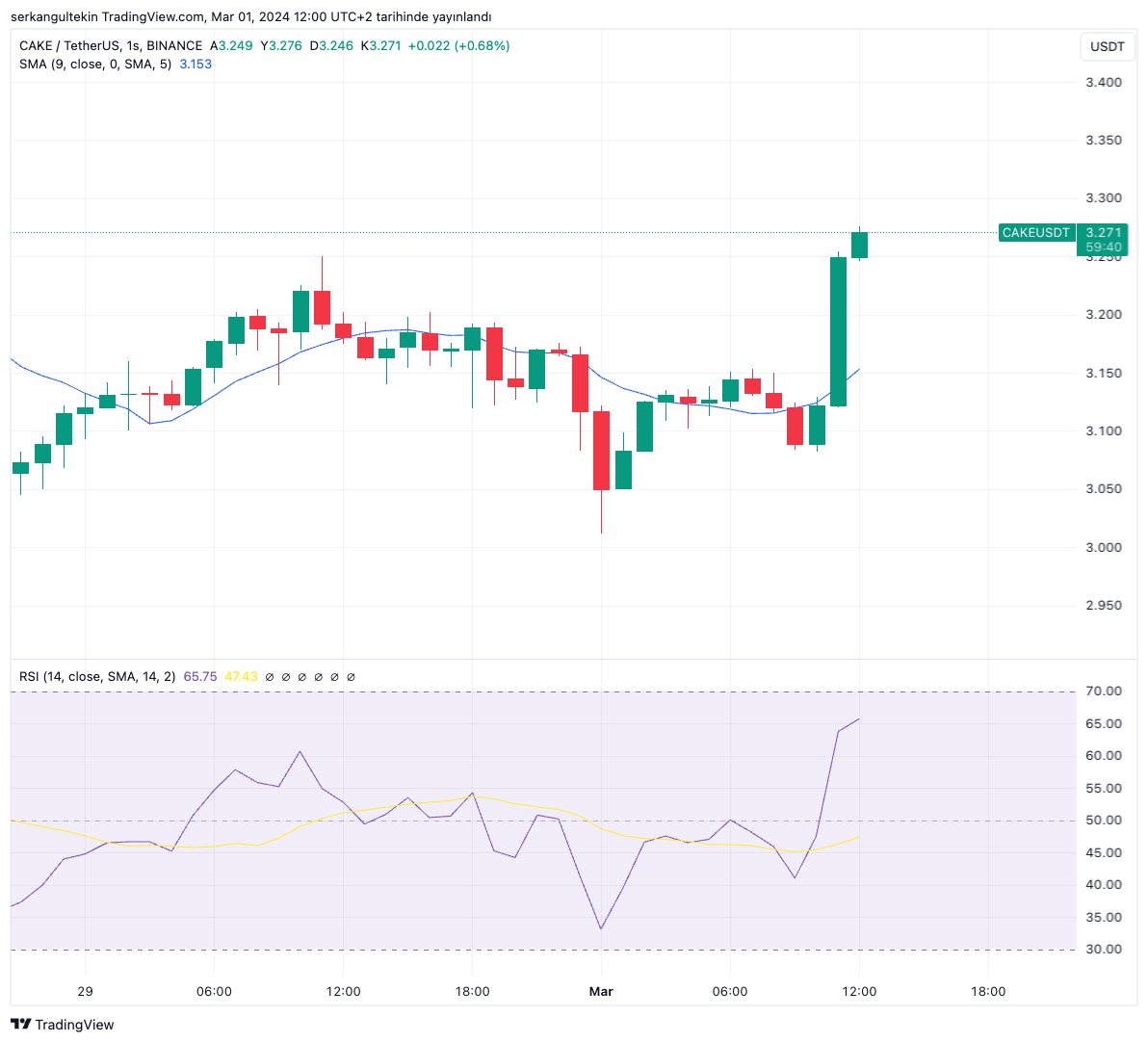
Task: Click the 70.00 level on RSI axis
Action: (x=1103, y=691)
